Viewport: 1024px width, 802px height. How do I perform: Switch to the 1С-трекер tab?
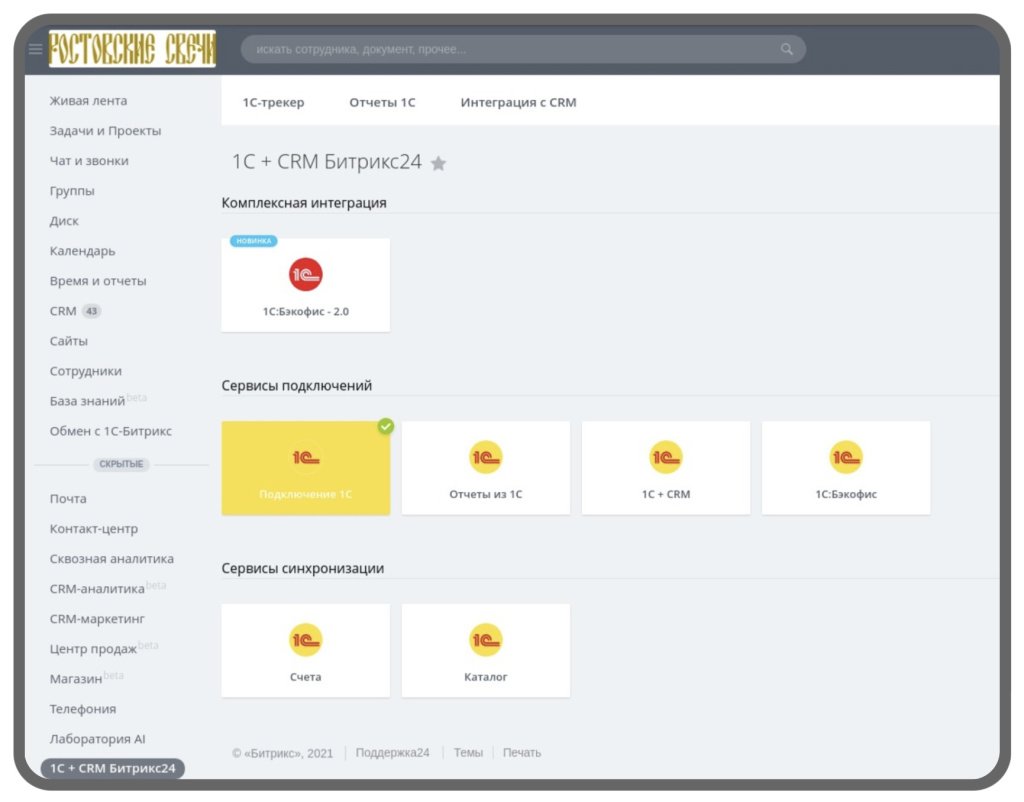pos(273,103)
